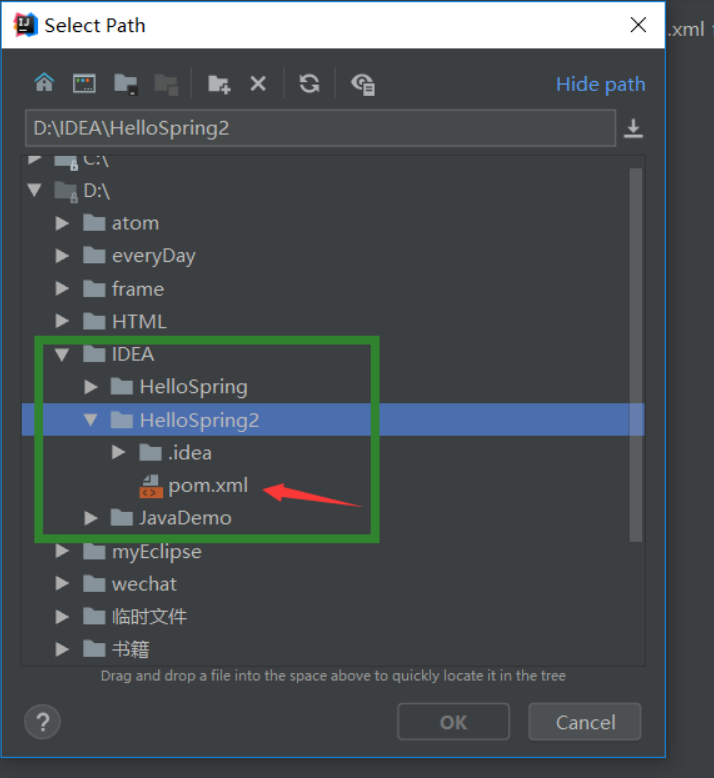Screen dimensions: 714x778
Task: Click the Cancel button
Action: tap(585, 722)
